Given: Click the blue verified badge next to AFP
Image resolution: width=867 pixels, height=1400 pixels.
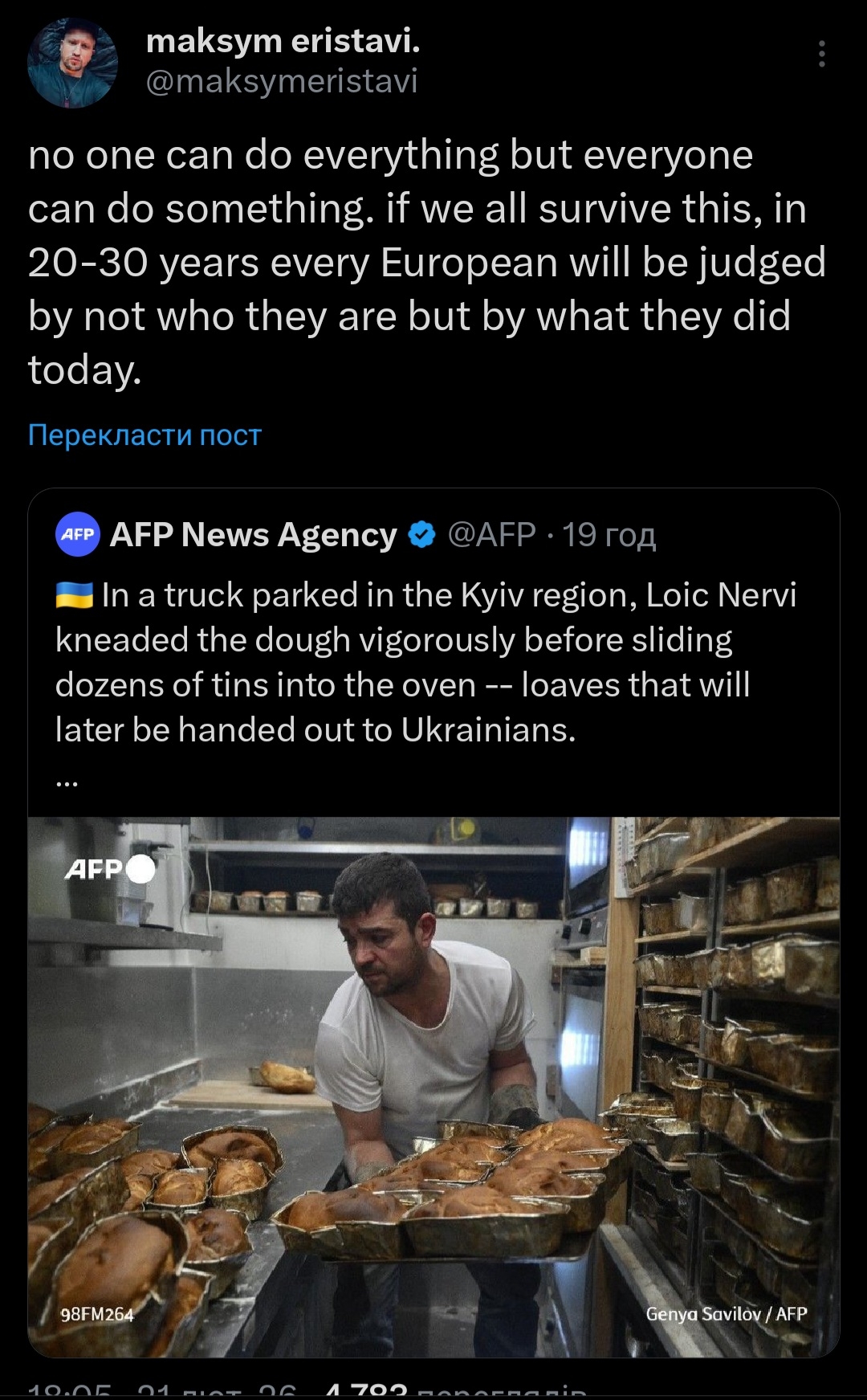Looking at the screenshot, I should [x=422, y=535].
